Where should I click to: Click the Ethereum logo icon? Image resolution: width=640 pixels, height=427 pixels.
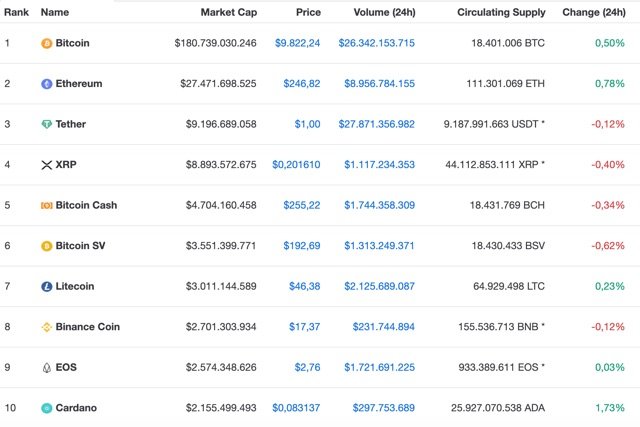[x=46, y=84]
